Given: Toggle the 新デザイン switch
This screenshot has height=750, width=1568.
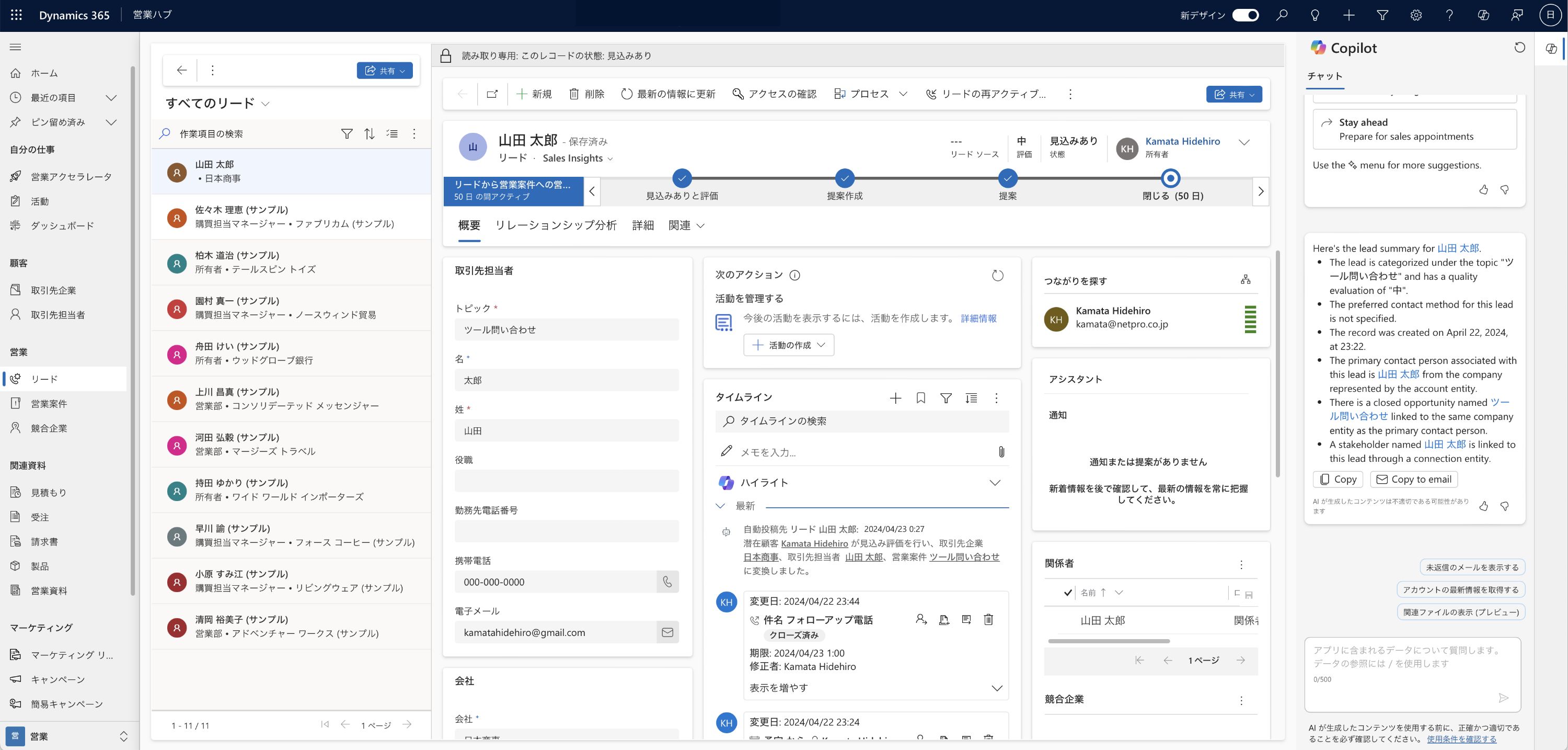Looking at the screenshot, I should pos(1246,15).
